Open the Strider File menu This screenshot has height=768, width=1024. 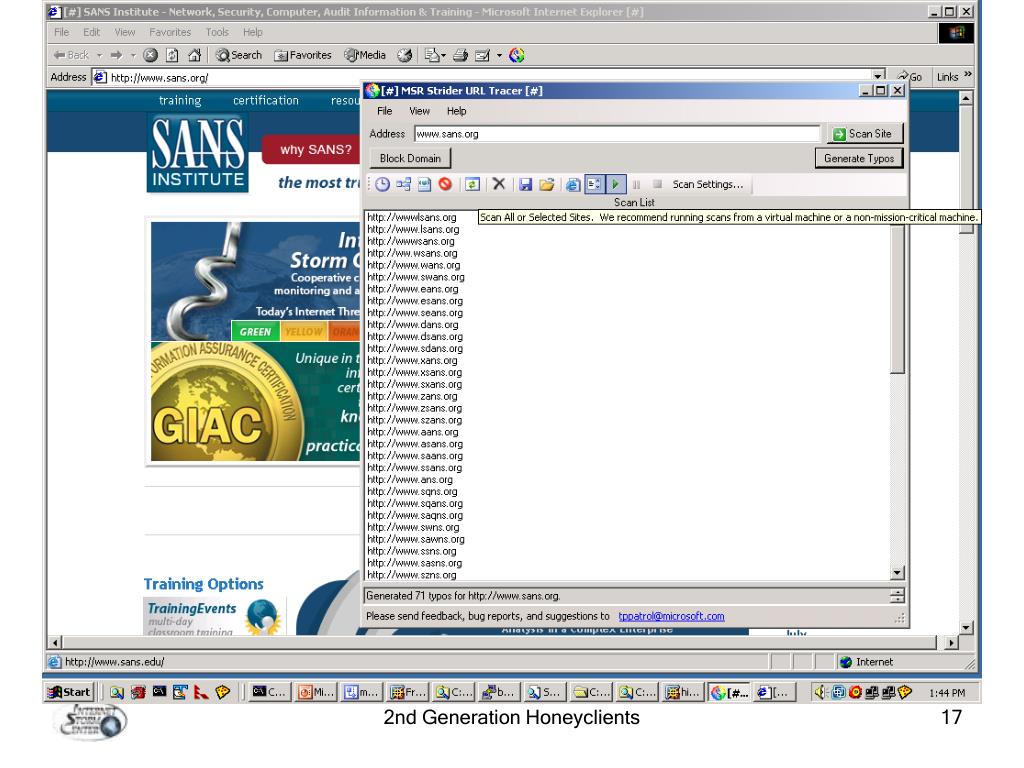point(385,111)
